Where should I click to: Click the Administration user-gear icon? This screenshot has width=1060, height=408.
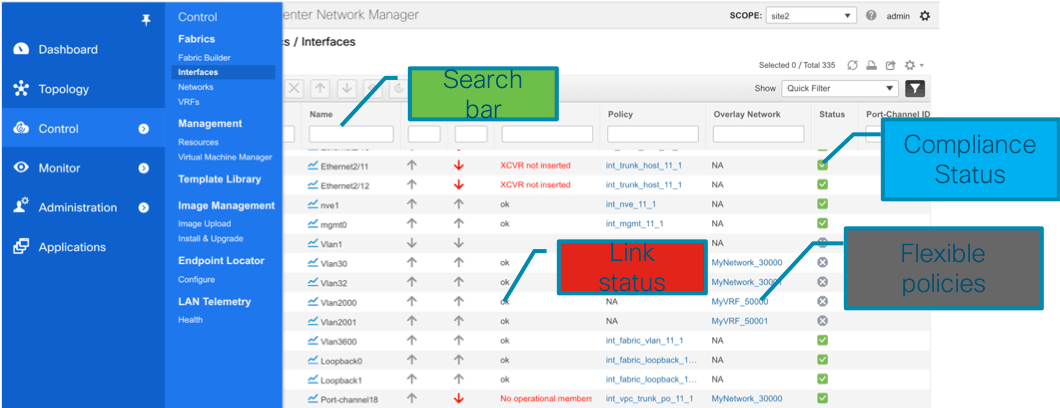pos(21,207)
